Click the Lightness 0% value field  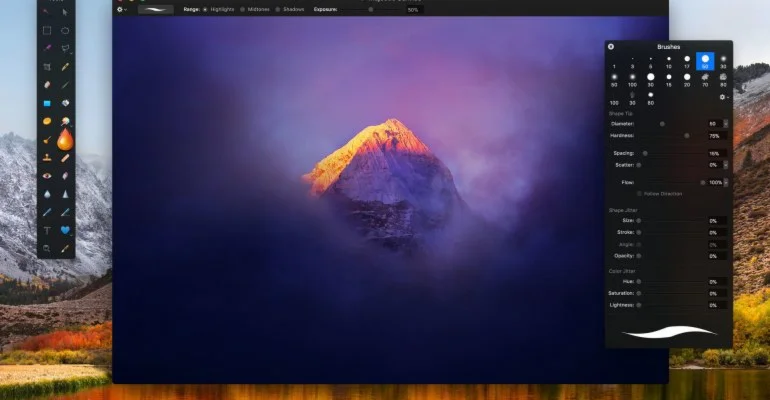point(717,305)
